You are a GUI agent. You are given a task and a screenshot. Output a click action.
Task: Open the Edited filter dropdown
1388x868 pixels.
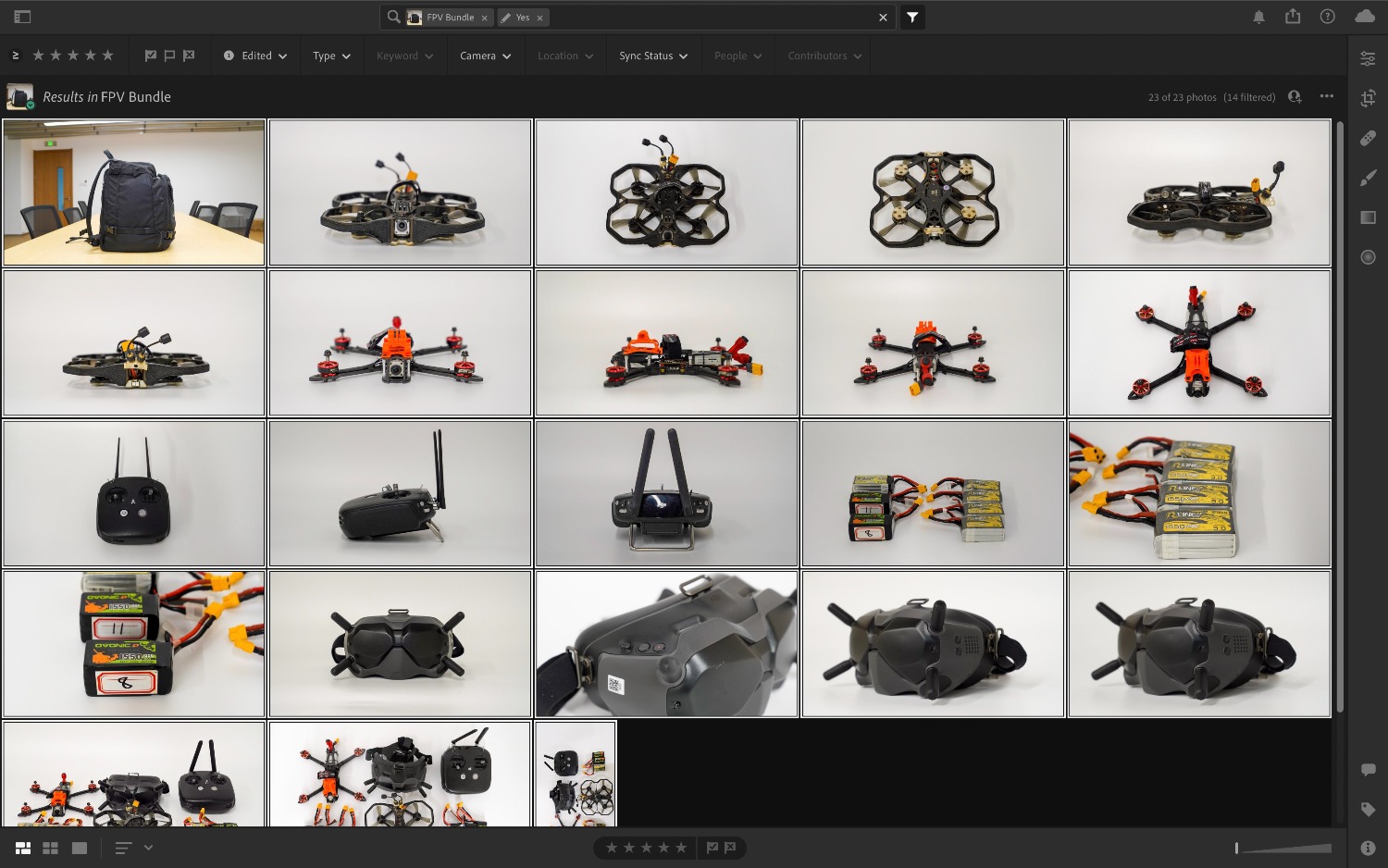pyautogui.click(x=255, y=56)
